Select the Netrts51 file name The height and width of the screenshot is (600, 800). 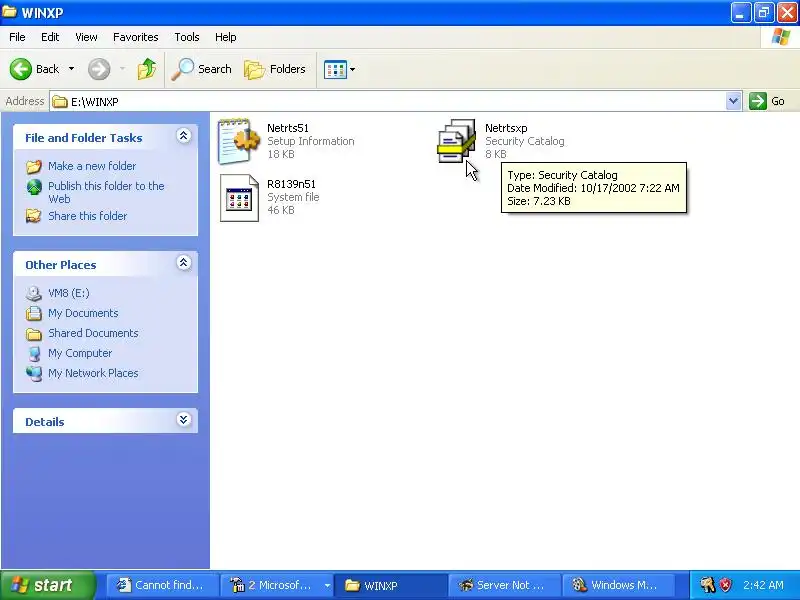(x=288, y=128)
